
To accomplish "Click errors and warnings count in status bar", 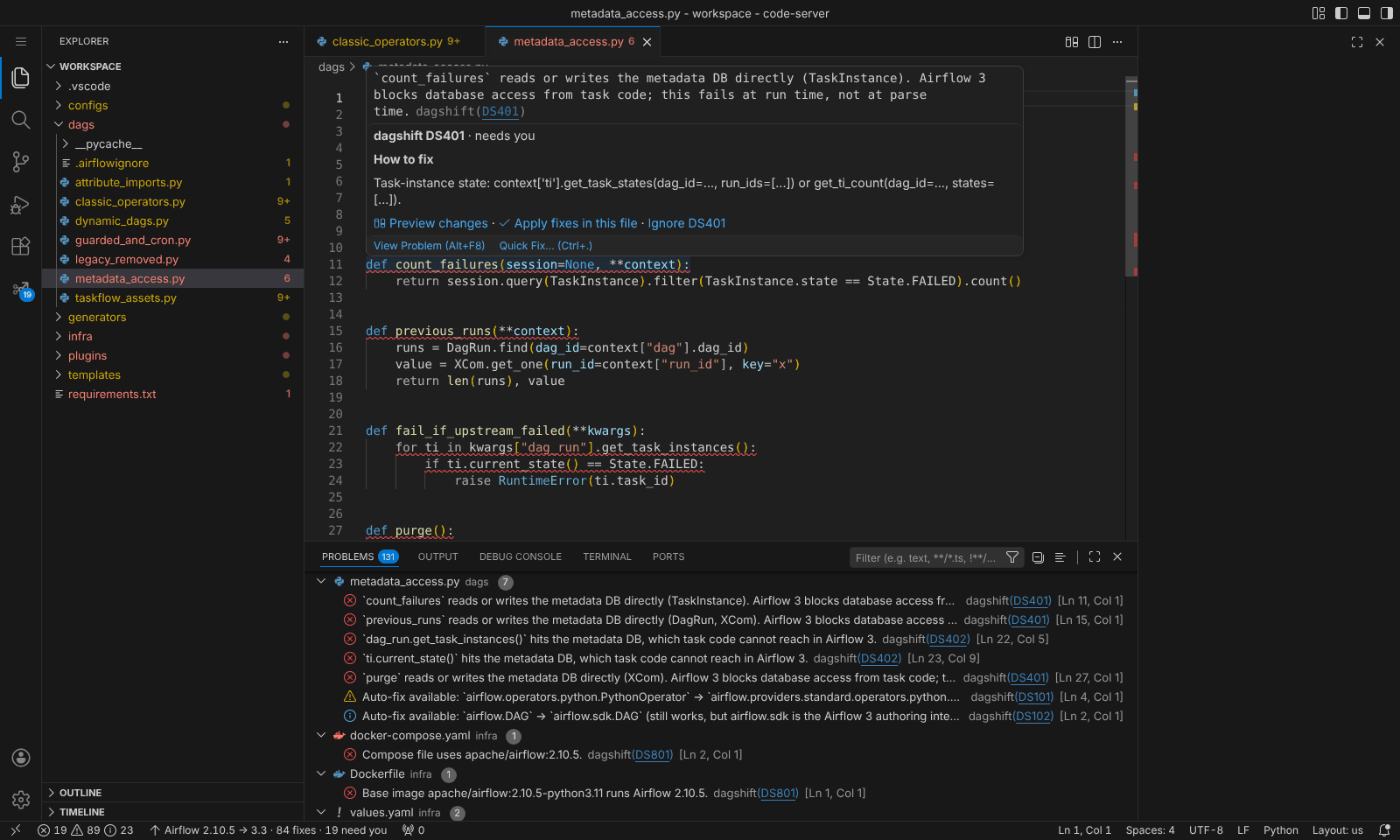I will coord(86,830).
